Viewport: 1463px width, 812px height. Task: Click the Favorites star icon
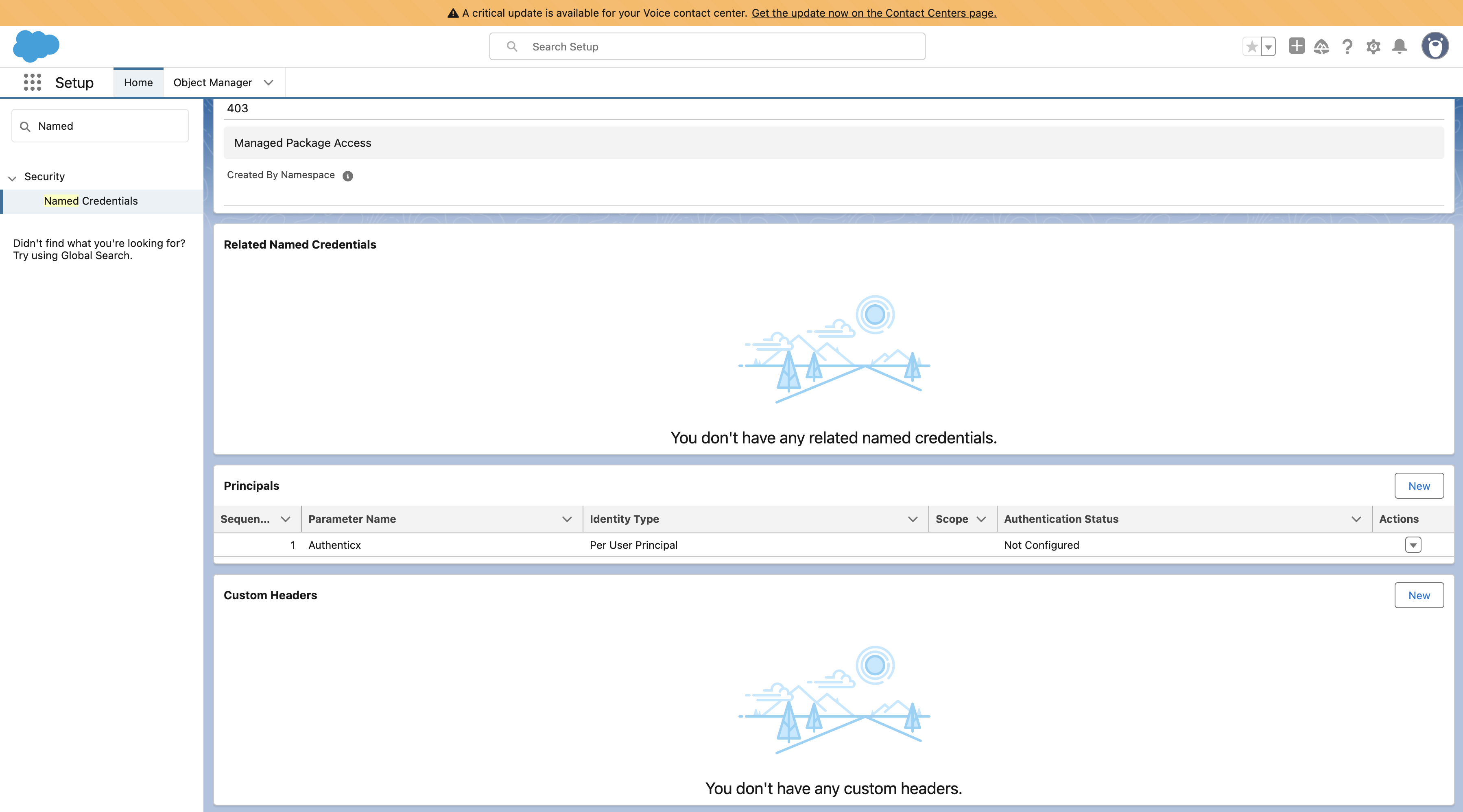click(1252, 46)
